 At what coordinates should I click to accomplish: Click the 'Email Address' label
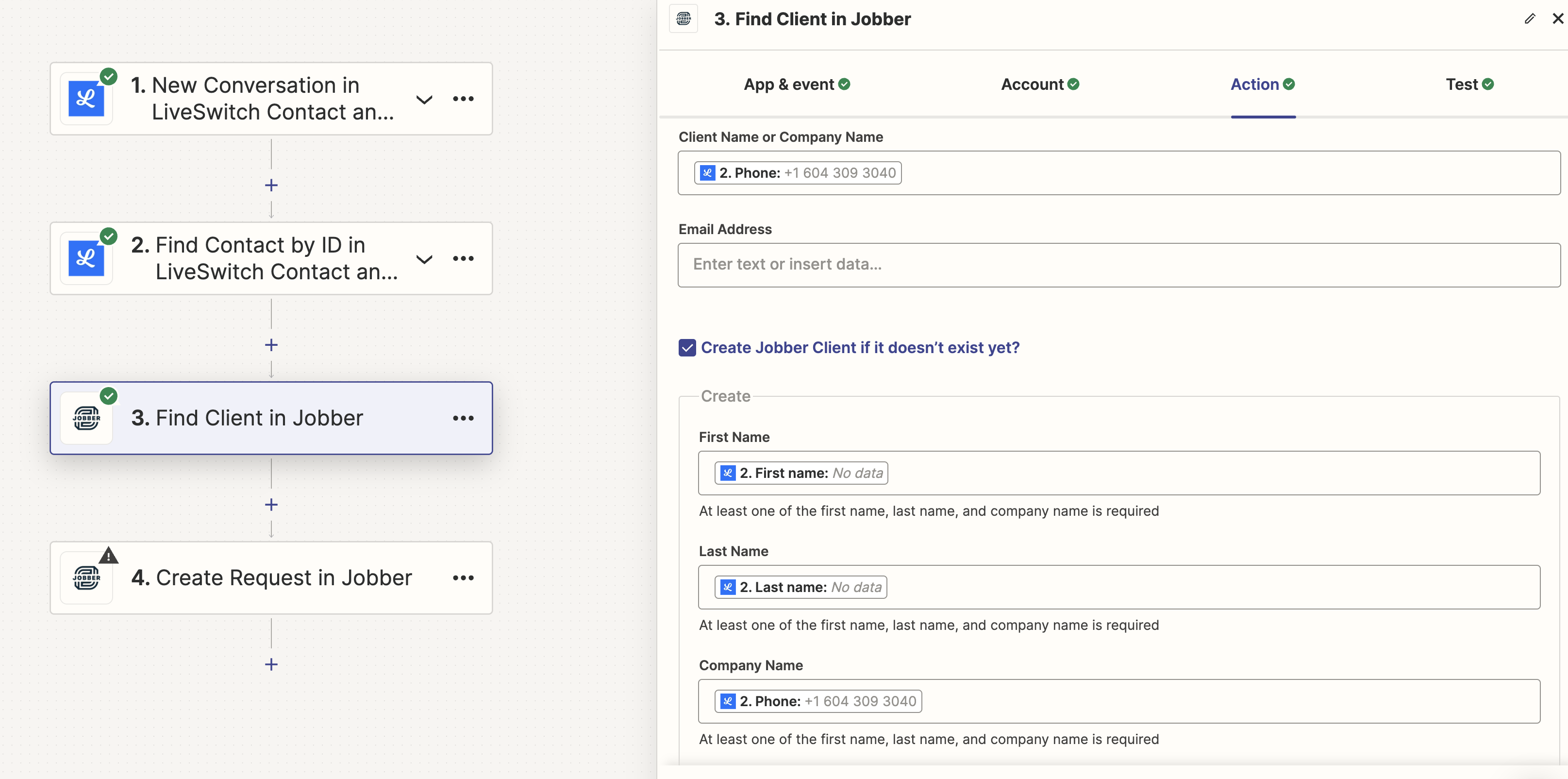(x=725, y=229)
